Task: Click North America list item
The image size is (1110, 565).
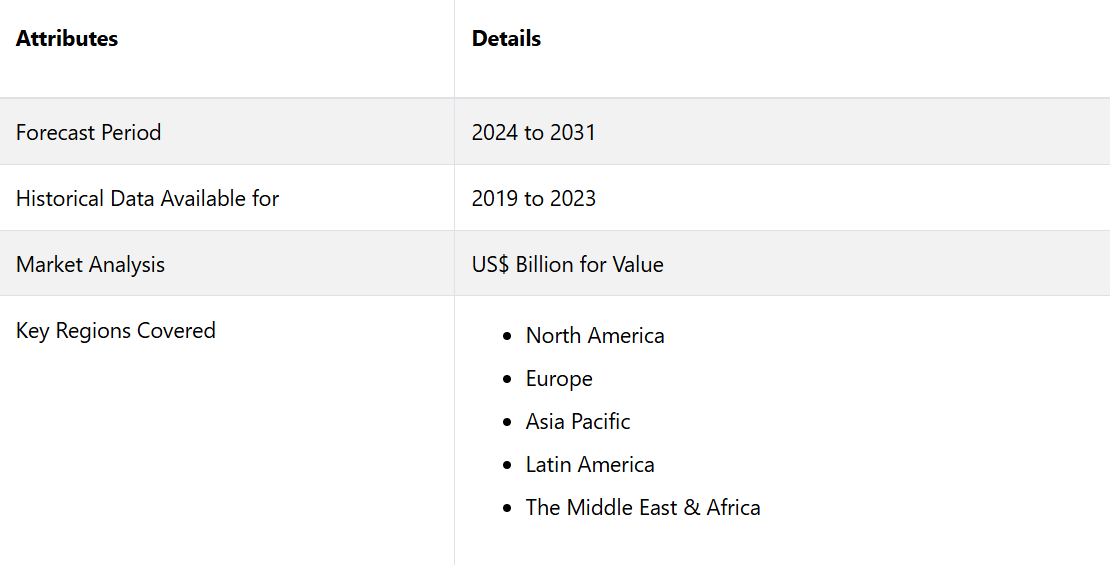Action: (595, 336)
